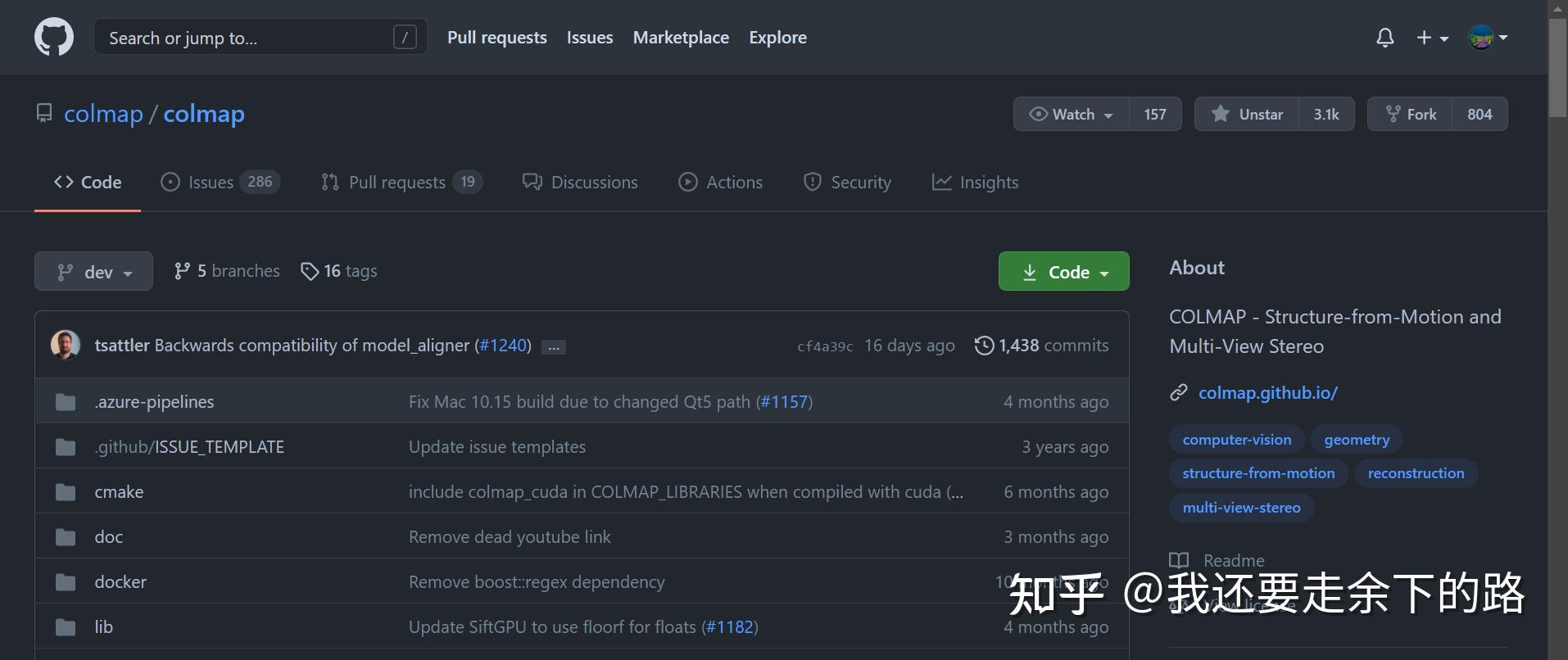Switch to the Security tab
1568x660 pixels.
tap(847, 183)
